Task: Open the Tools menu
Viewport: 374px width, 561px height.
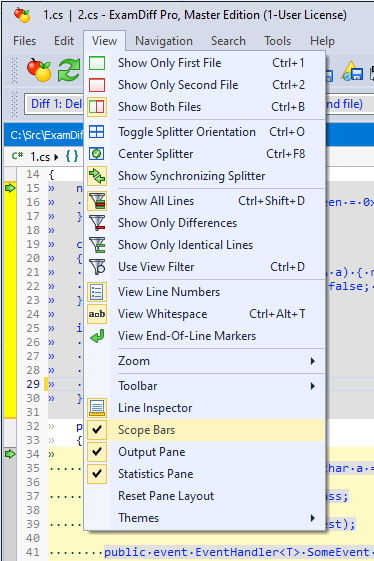Action: point(277,41)
